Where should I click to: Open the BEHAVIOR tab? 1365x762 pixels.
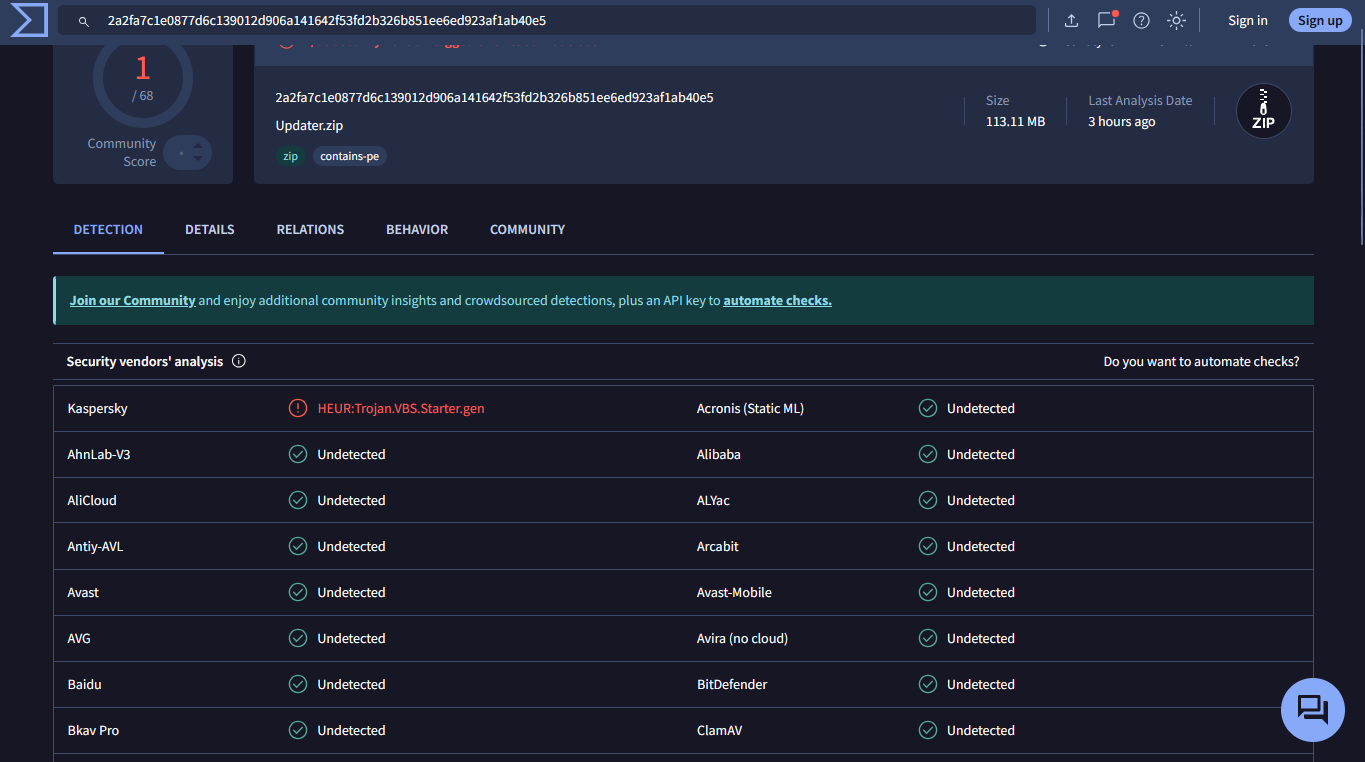[x=417, y=230]
